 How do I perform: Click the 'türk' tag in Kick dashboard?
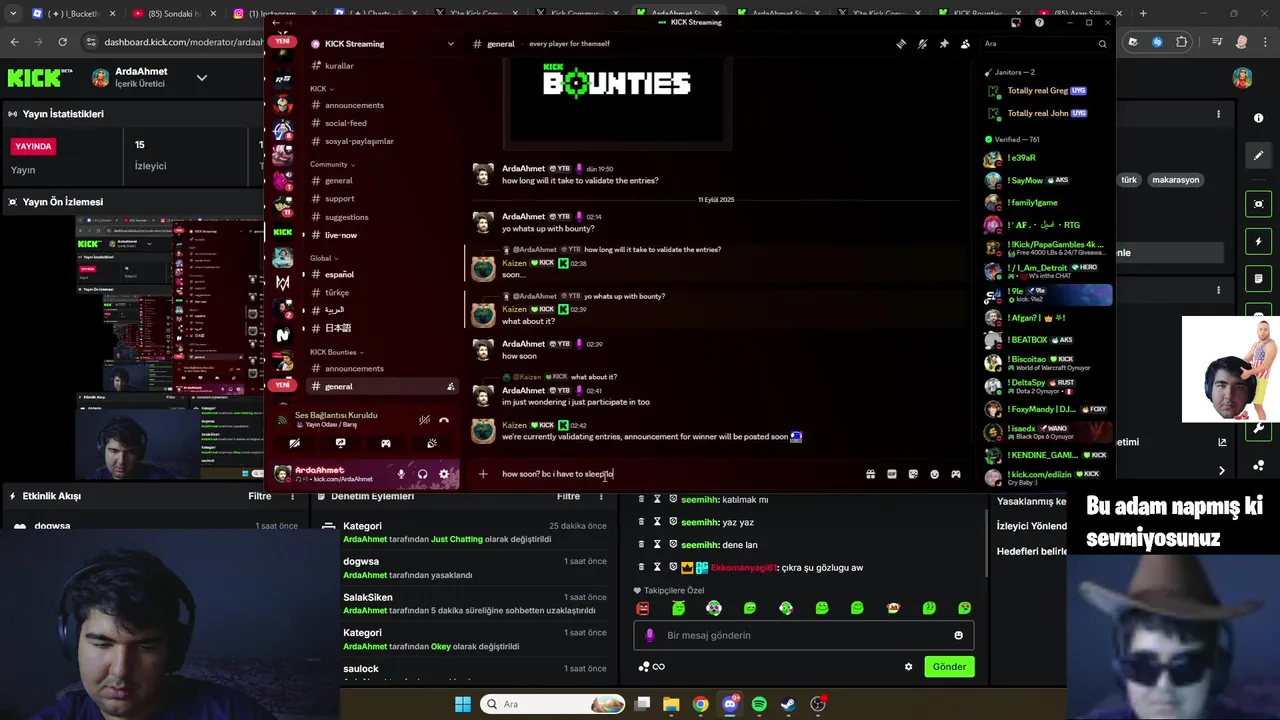click(x=1129, y=180)
